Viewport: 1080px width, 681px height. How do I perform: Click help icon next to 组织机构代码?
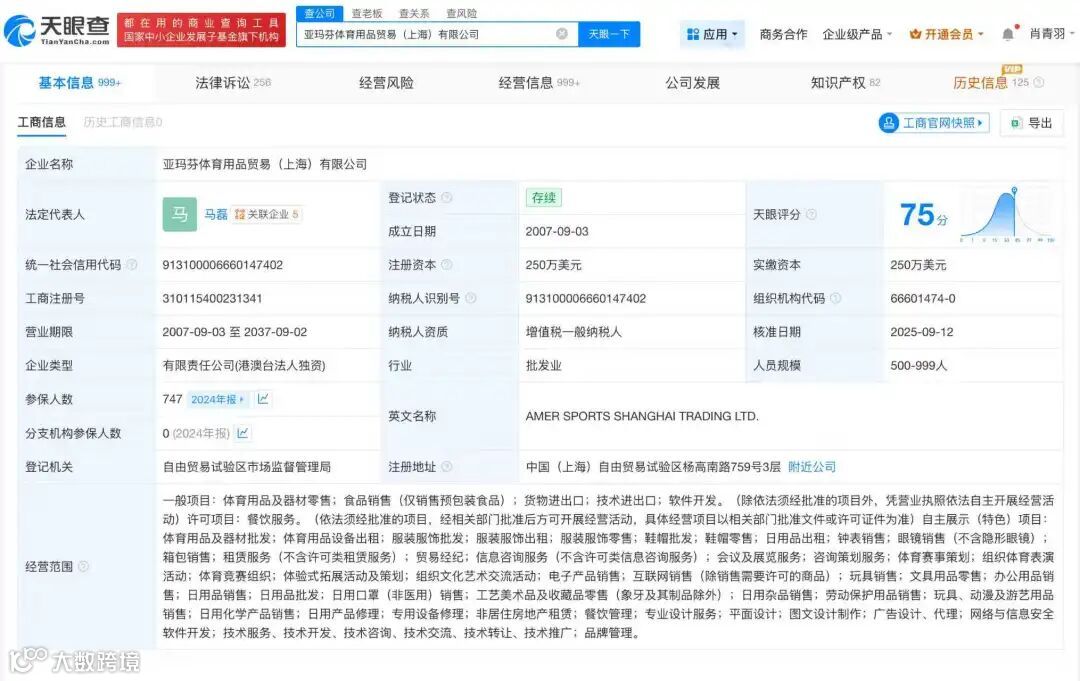[x=835, y=298]
